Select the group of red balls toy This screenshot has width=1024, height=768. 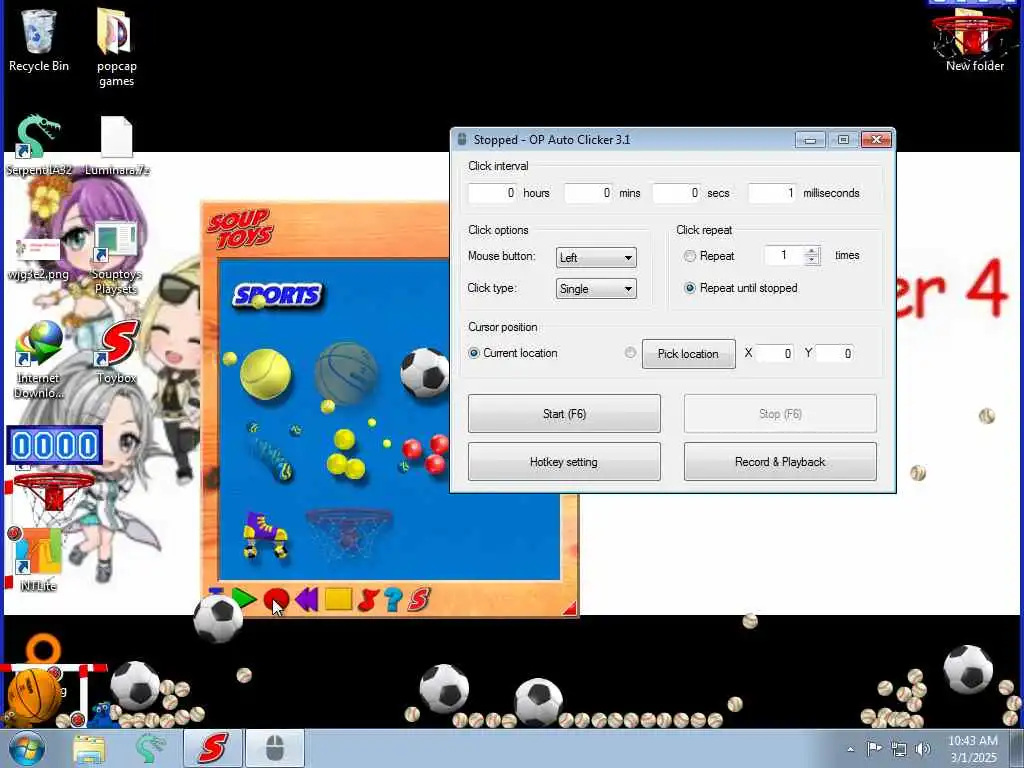coord(425,454)
